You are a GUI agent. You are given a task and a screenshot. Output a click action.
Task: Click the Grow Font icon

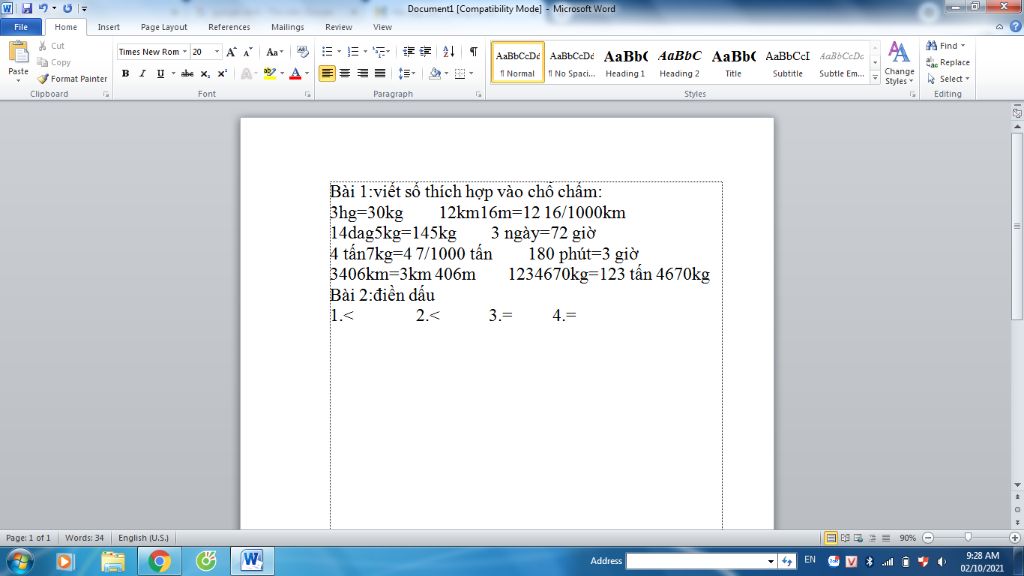coord(231,52)
